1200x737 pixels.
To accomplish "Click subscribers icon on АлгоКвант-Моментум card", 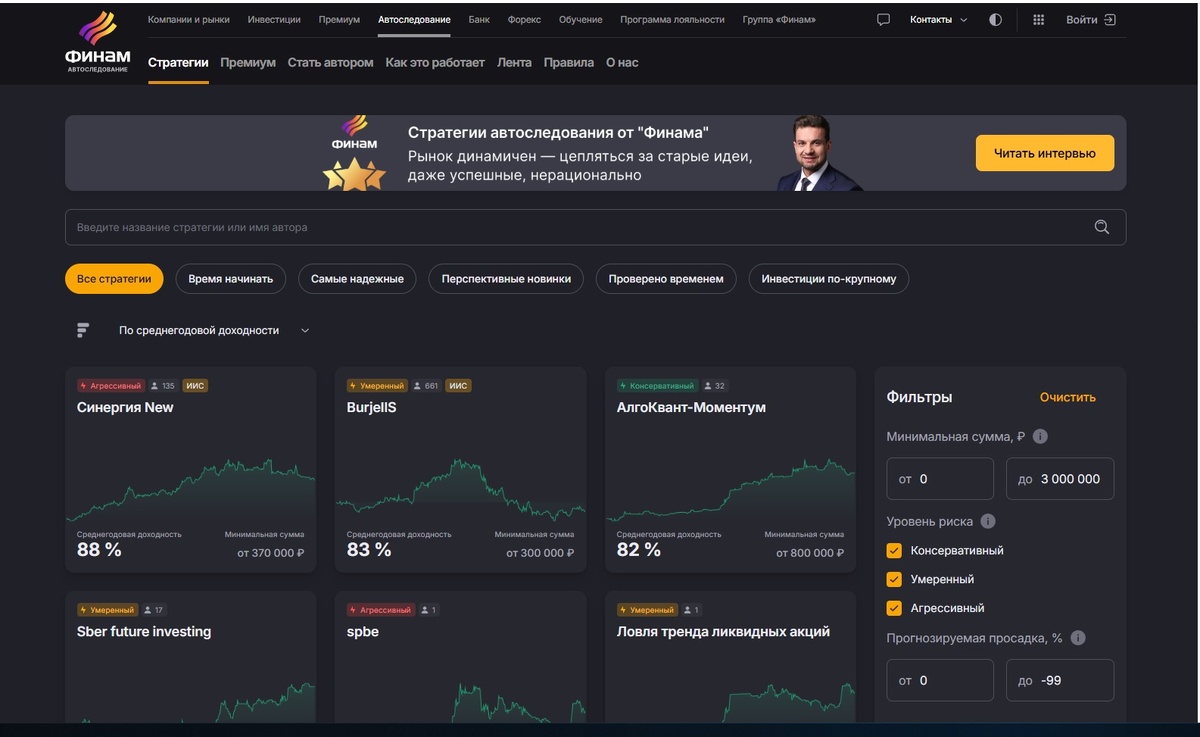I will 708,386.
